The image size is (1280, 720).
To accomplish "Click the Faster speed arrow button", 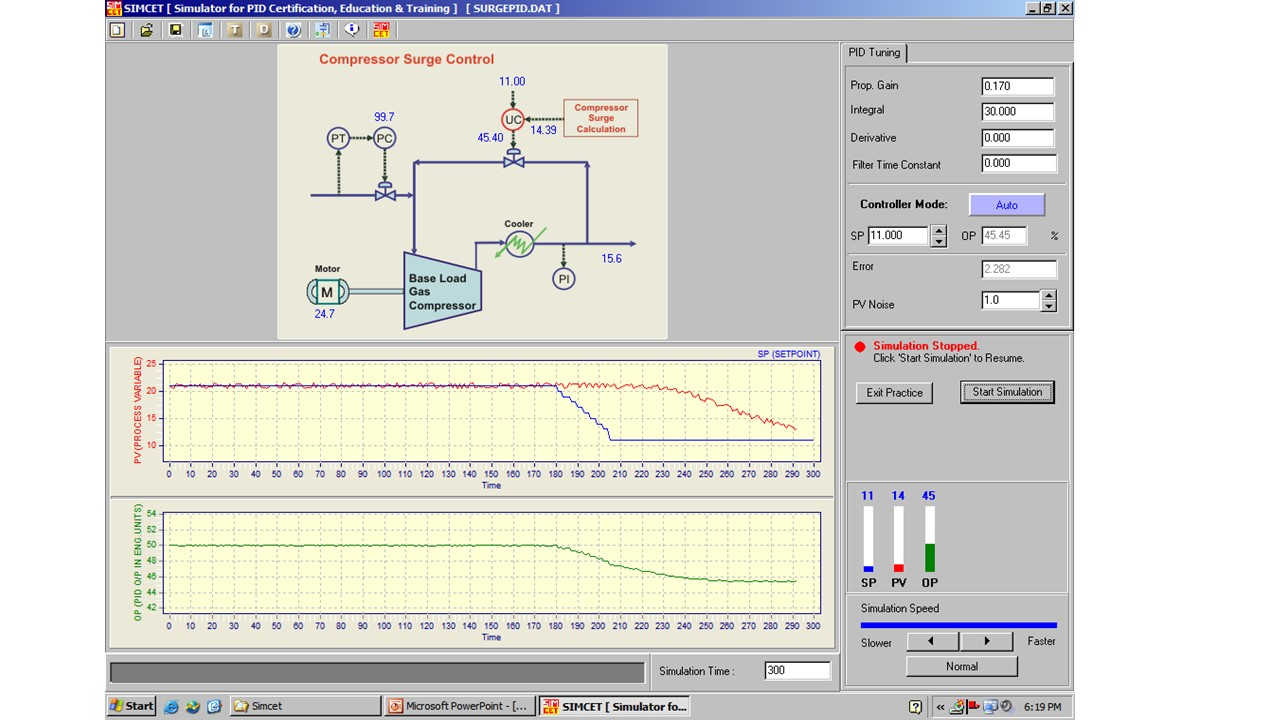I will 986,641.
